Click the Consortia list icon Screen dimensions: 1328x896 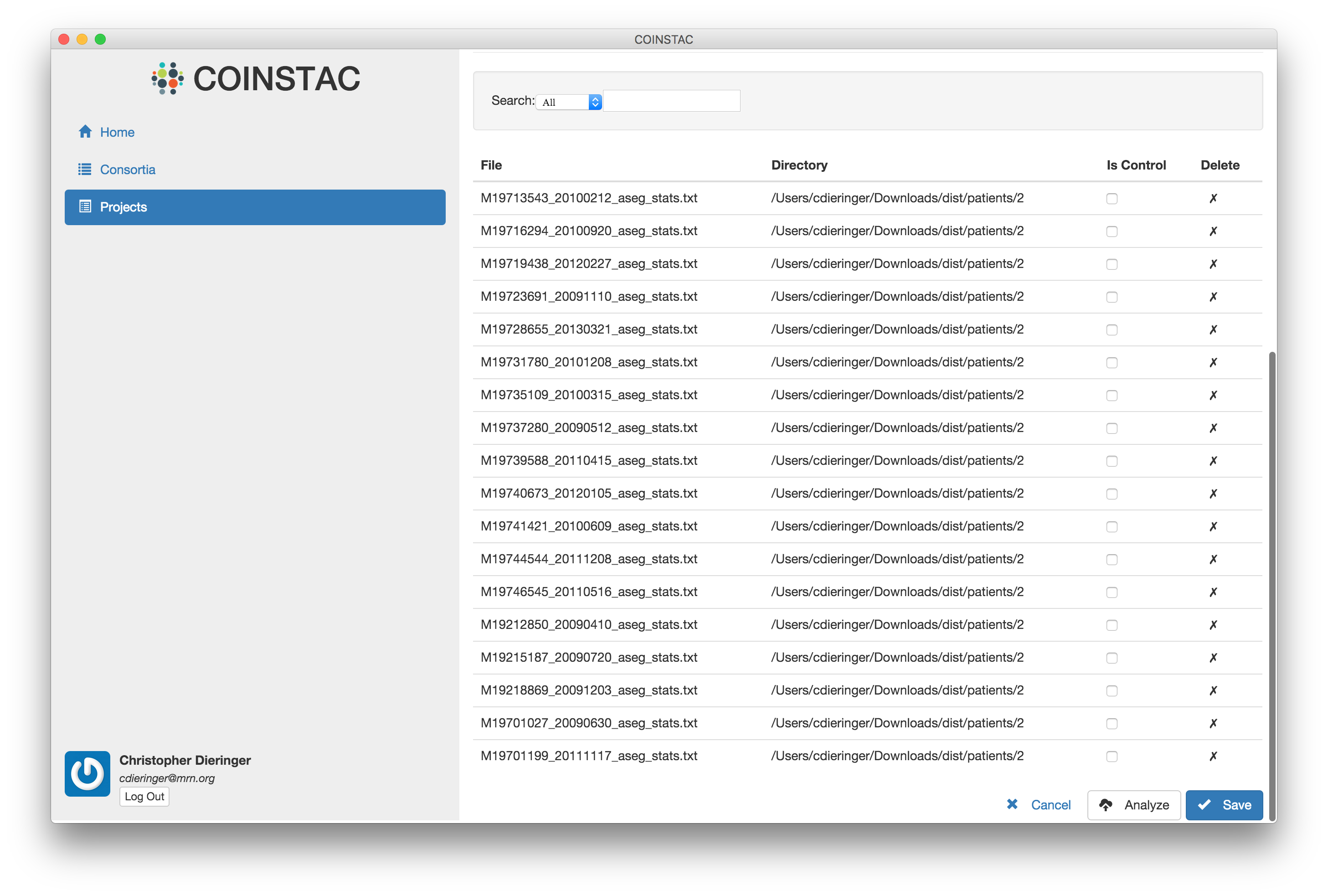[x=85, y=170]
